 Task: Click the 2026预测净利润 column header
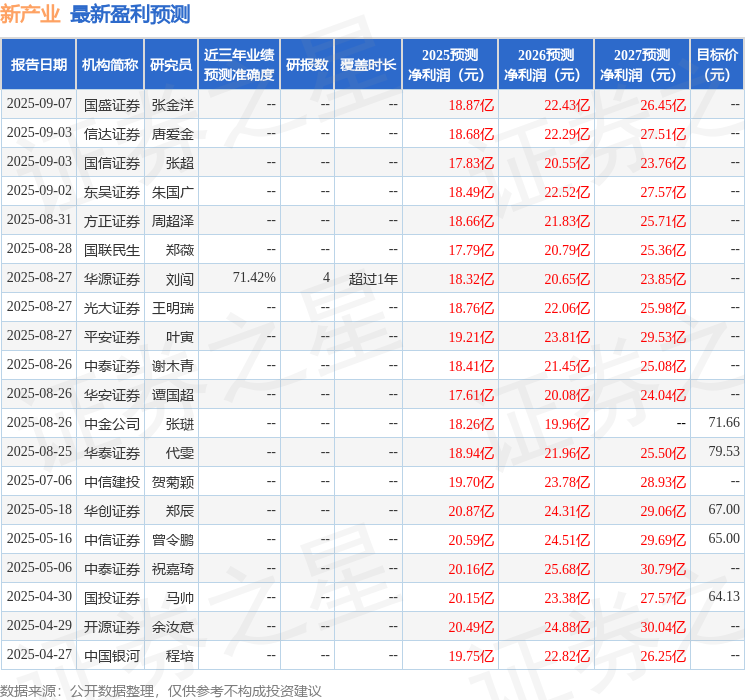546,64
